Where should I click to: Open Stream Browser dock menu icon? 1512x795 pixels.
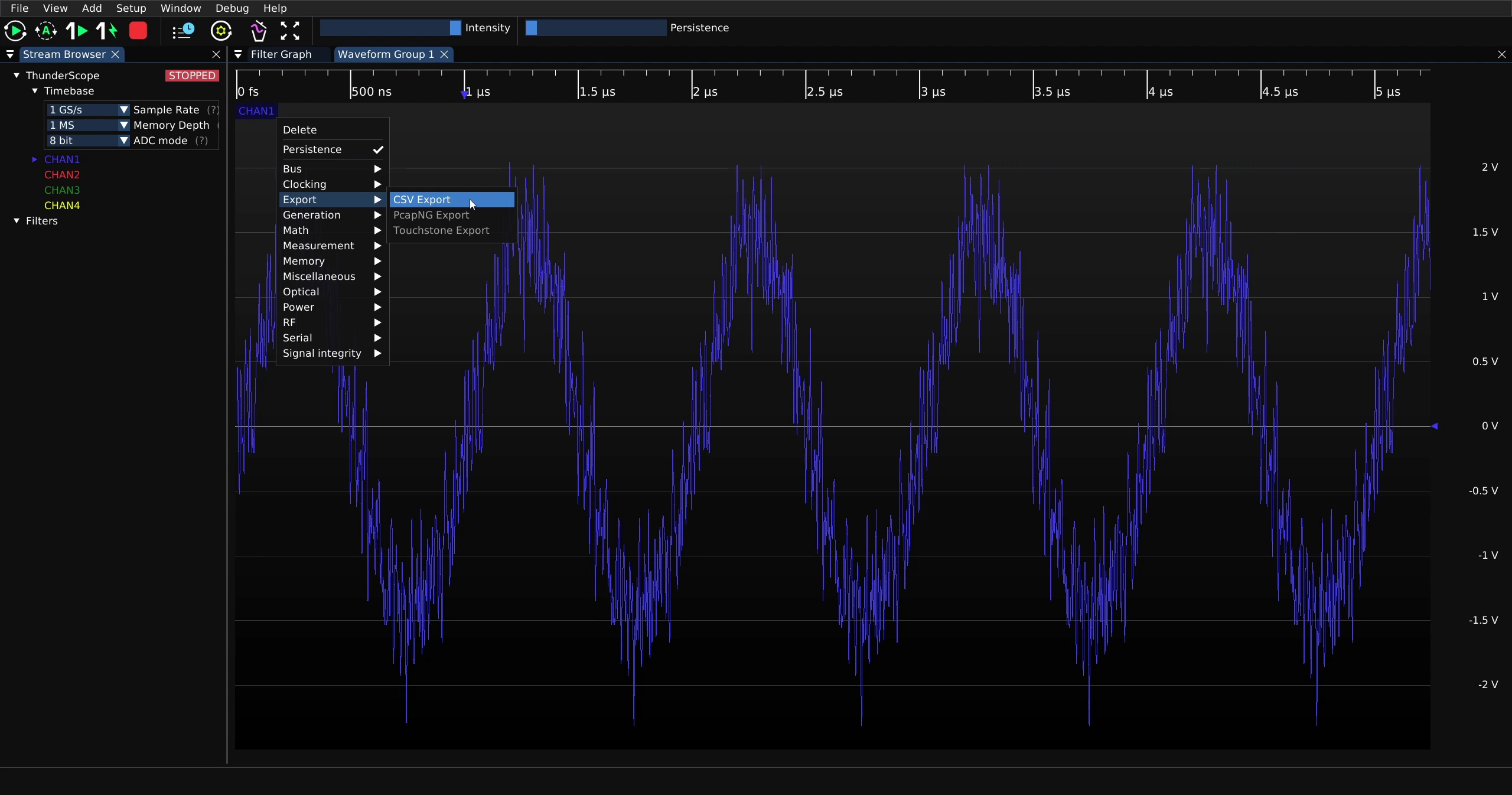point(10,54)
